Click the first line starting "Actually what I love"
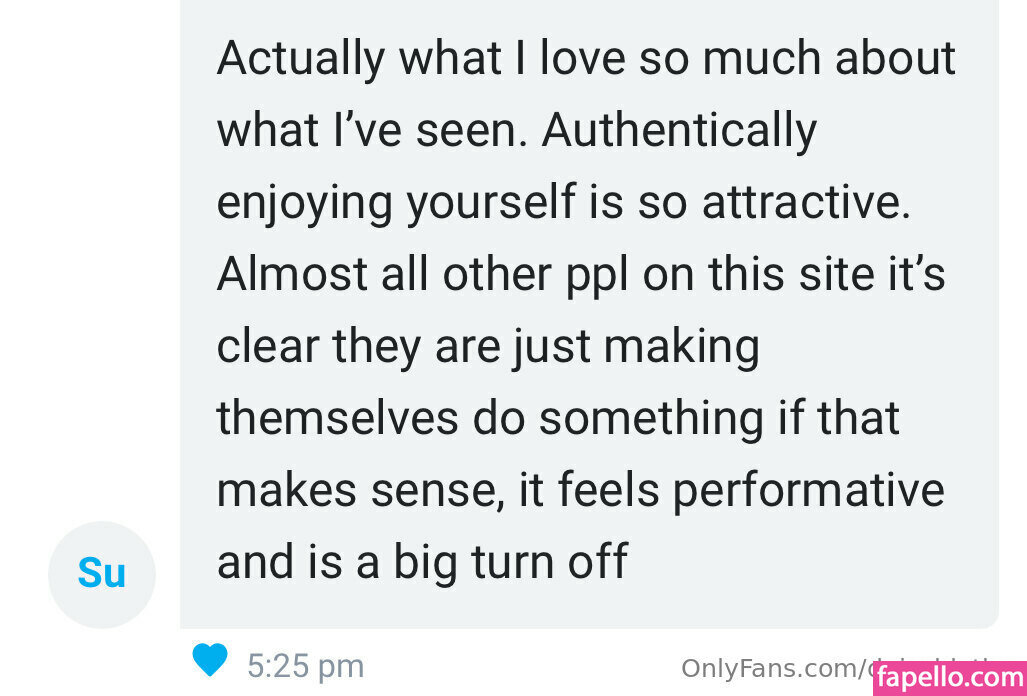The width and height of the screenshot is (1027, 696). 586,59
